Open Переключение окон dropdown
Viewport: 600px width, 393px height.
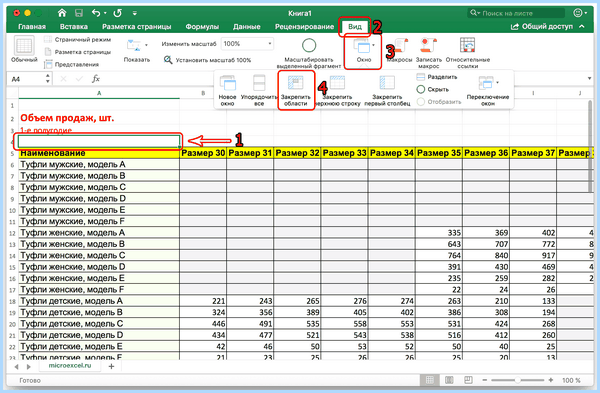point(488,90)
